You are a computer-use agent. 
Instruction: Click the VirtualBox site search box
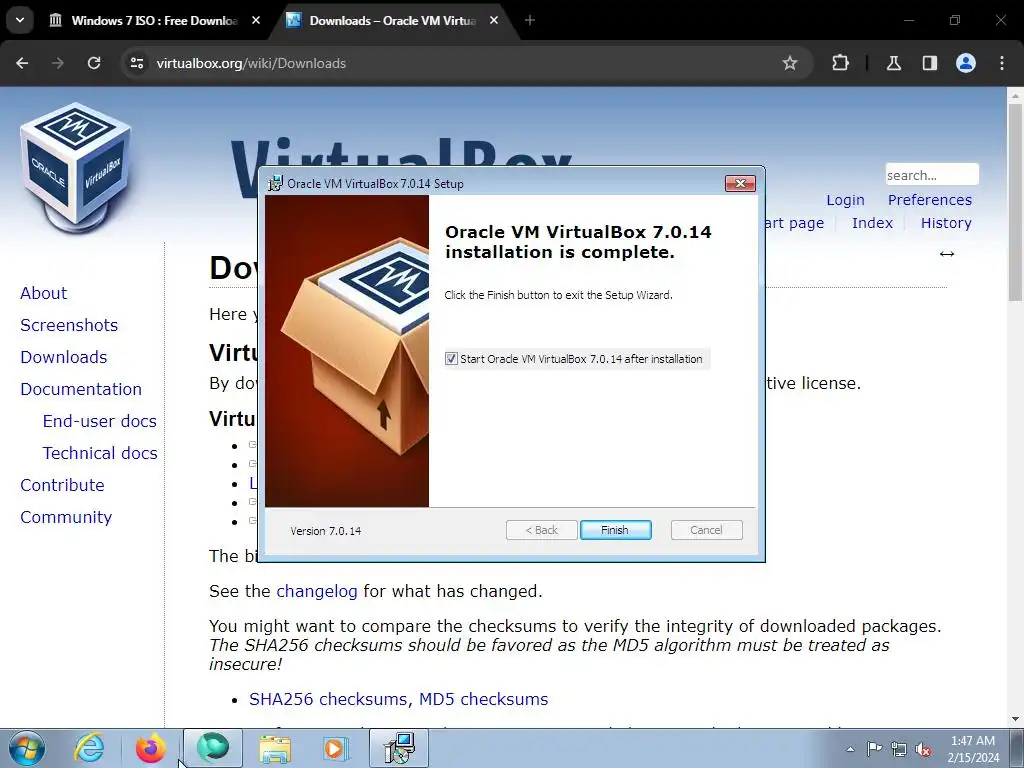(932, 175)
